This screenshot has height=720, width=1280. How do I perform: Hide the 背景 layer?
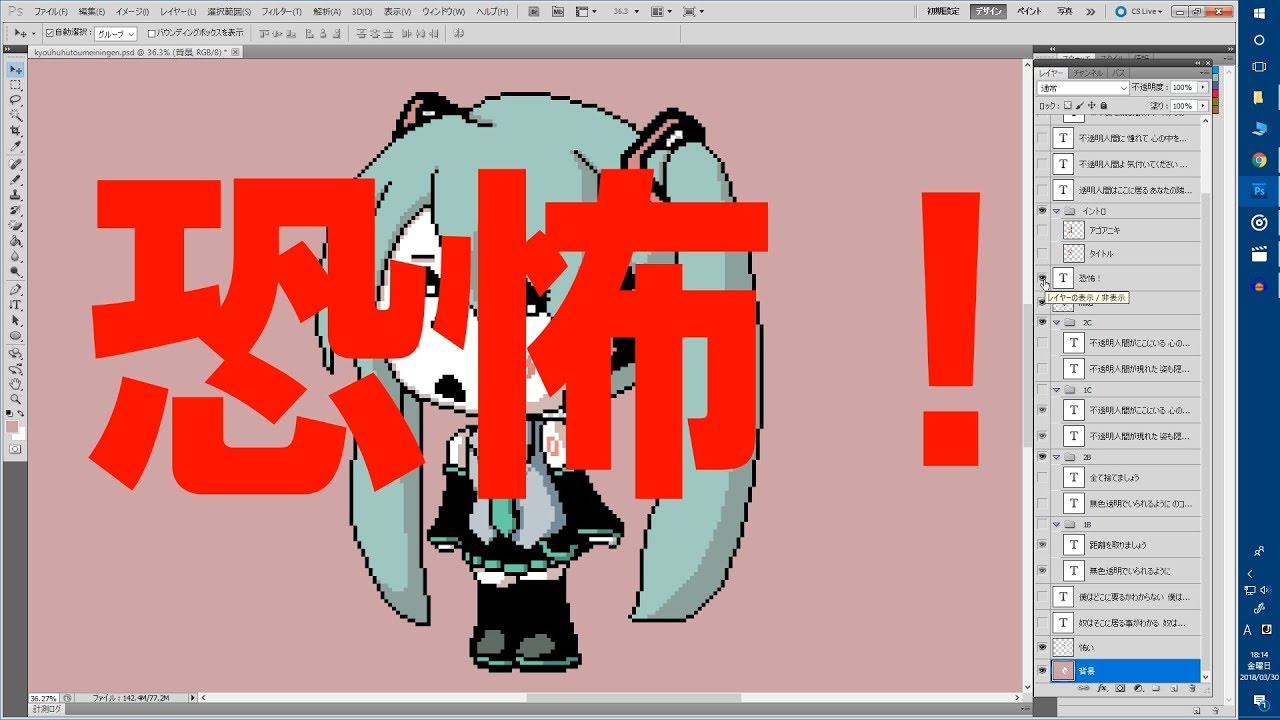tap(1043, 671)
